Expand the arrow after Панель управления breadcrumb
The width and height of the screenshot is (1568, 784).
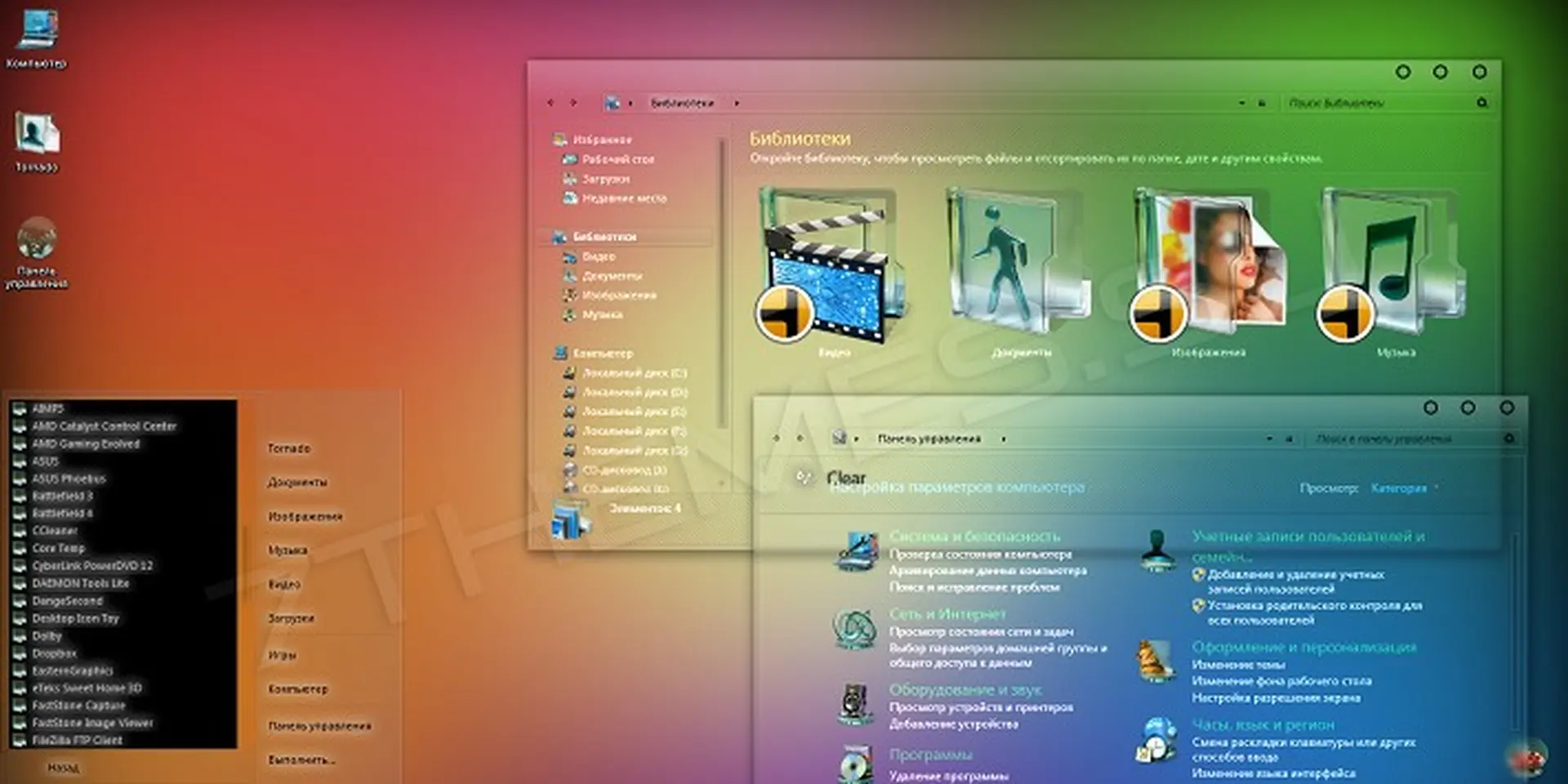pyautogui.click(x=1004, y=439)
